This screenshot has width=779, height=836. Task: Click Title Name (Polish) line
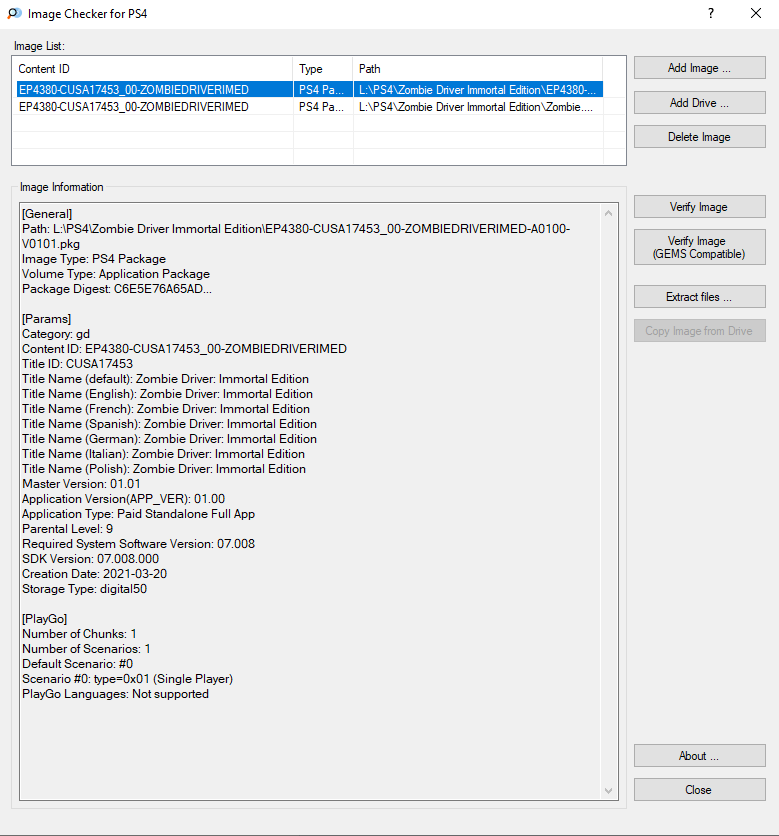(164, 469)
